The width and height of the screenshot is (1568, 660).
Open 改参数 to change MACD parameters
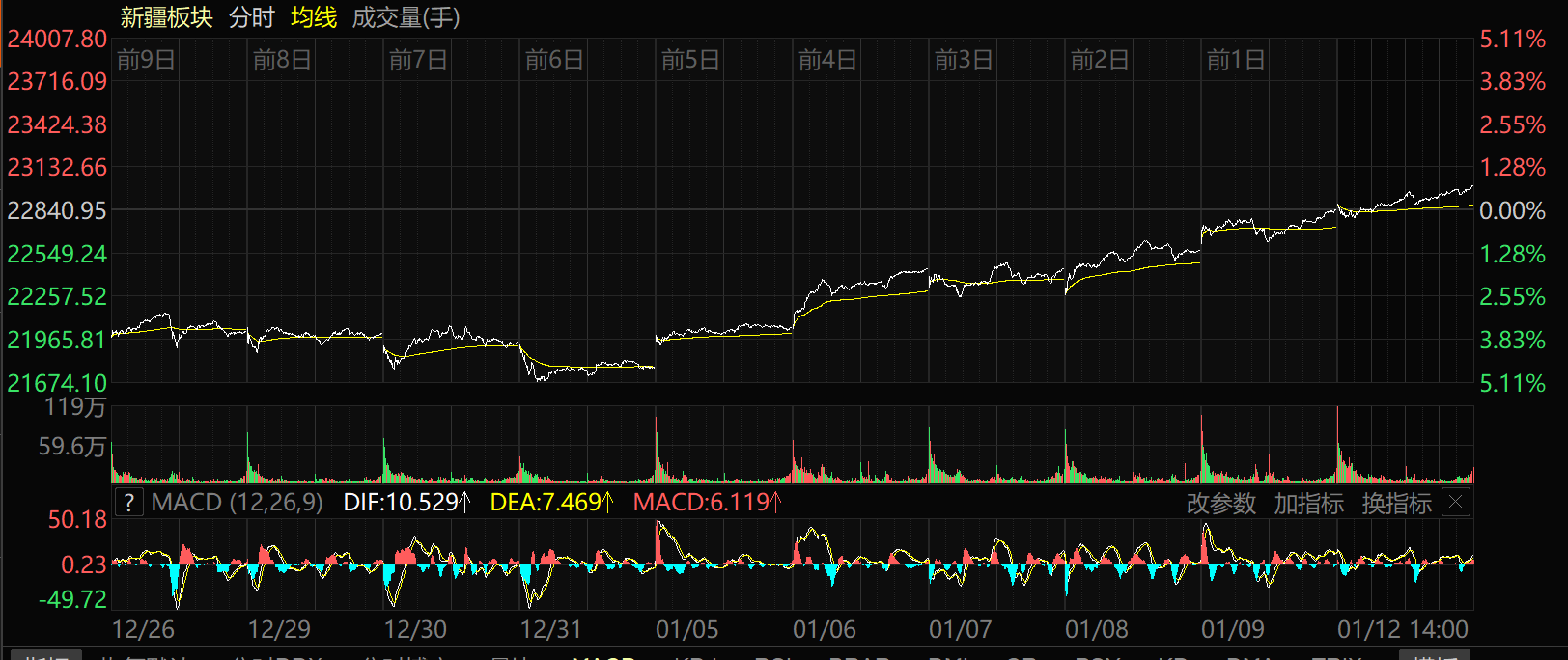(x=1220, y=504)
